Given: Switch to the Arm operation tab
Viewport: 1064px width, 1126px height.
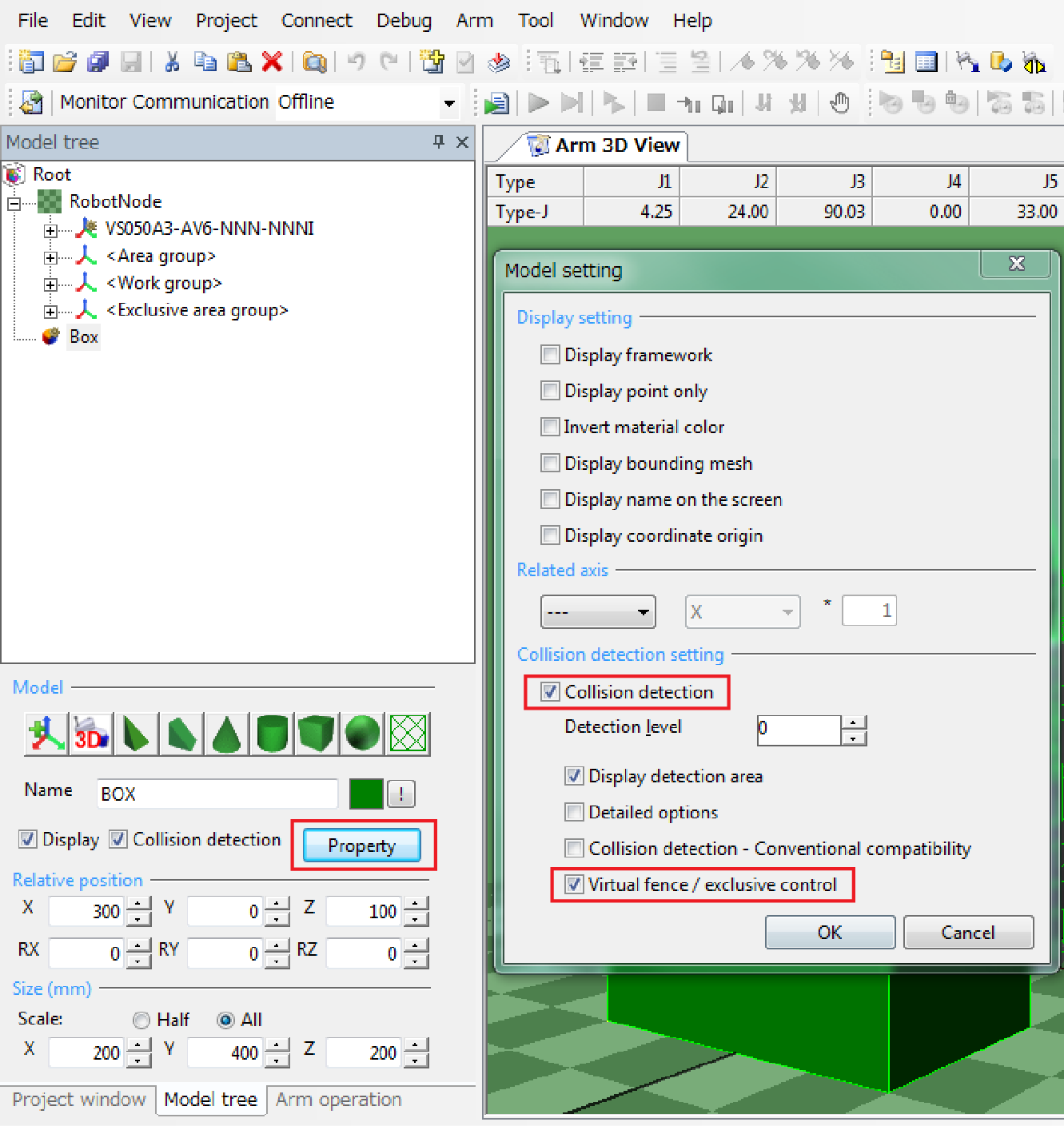Looking at the screenshot, I should [x=338, y=1100].
